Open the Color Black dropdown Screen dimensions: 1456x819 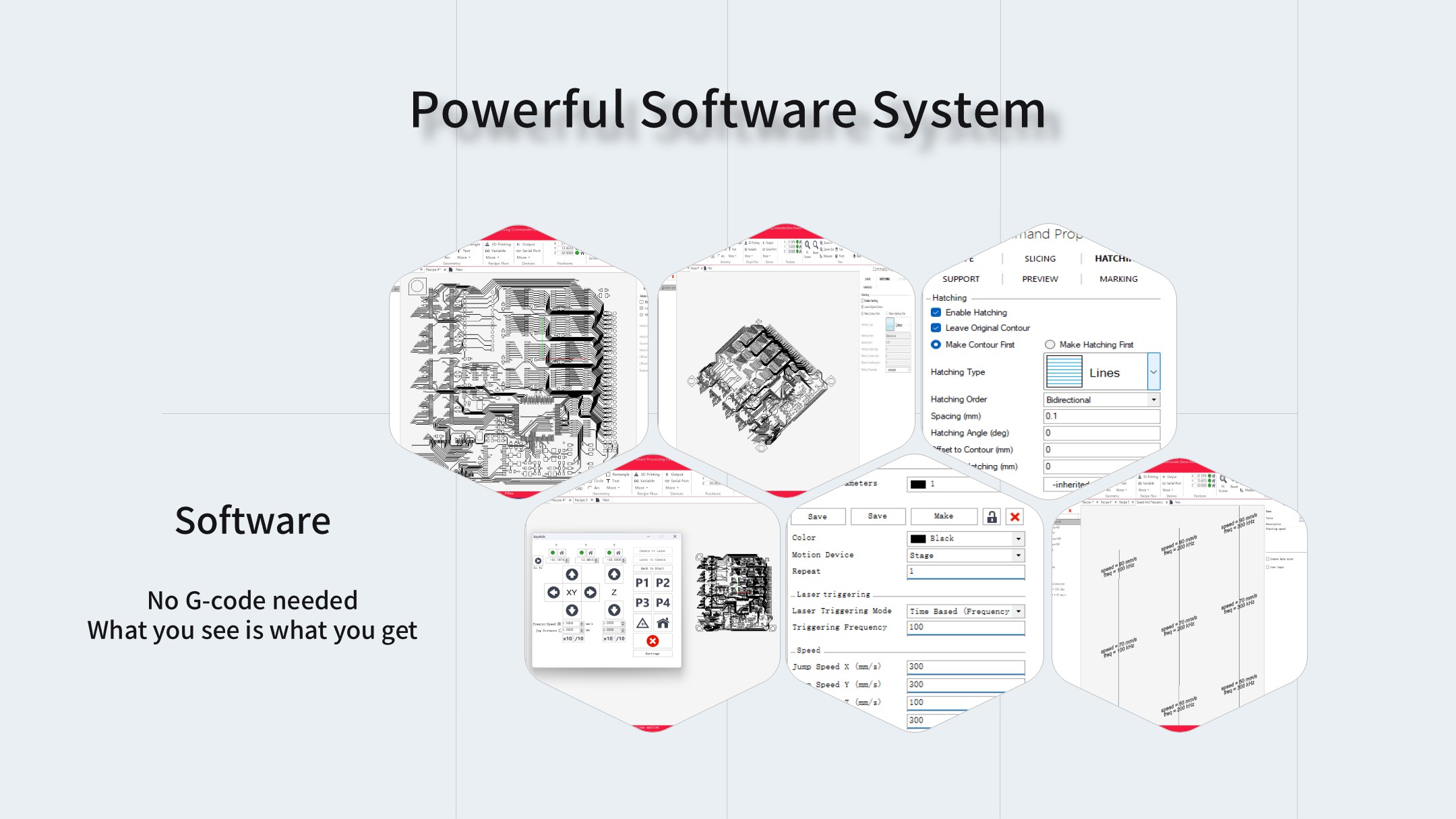[966, 539]
